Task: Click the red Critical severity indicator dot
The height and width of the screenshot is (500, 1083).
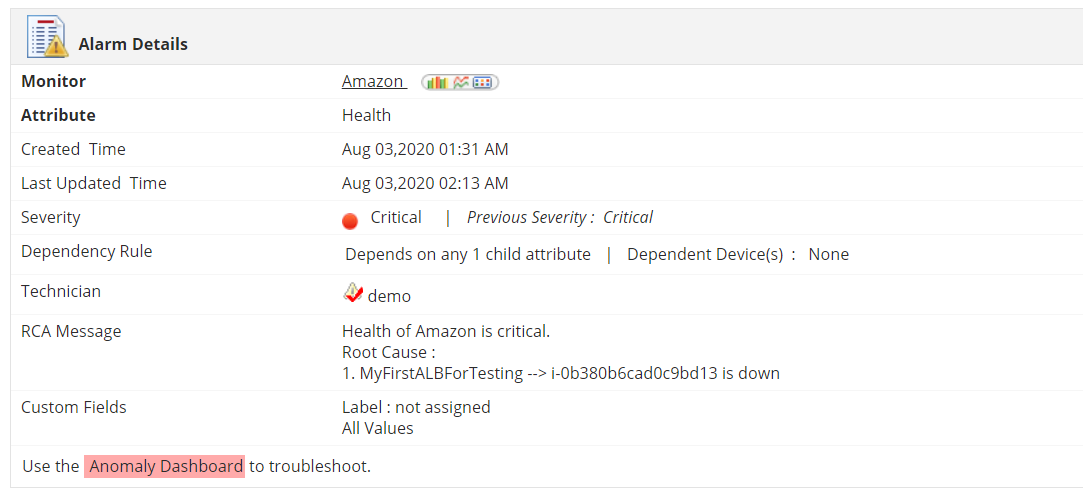Action: coord(350,221)
